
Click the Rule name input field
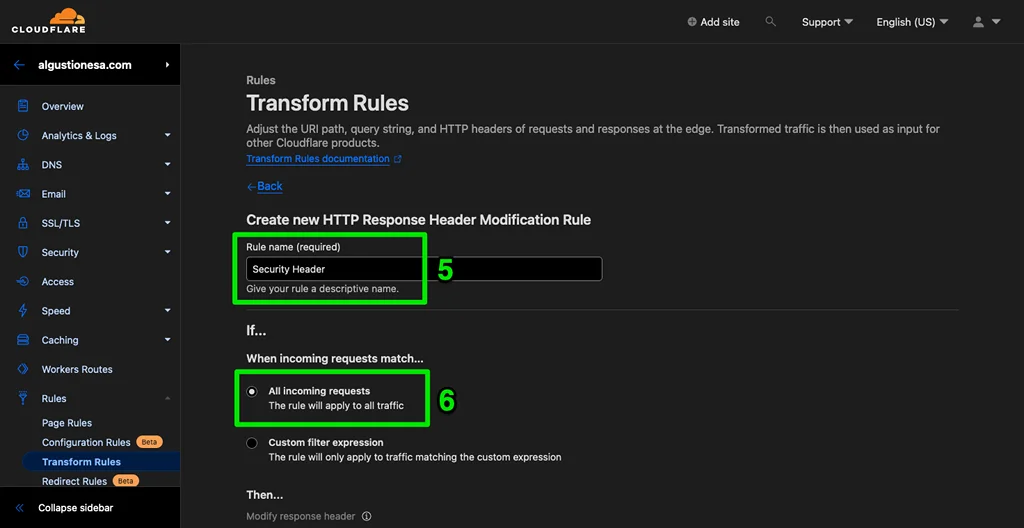coord(424,269)
